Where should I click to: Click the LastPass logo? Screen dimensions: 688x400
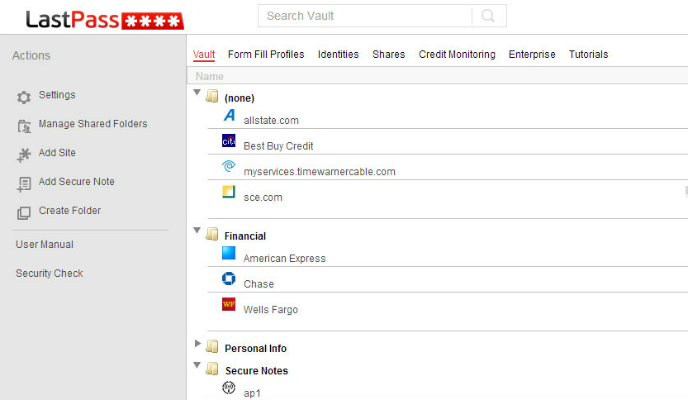pyautogui.click(x=104, y=20)
